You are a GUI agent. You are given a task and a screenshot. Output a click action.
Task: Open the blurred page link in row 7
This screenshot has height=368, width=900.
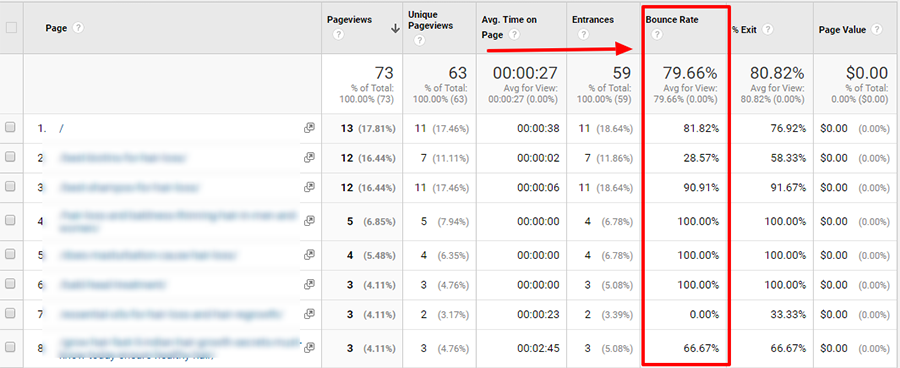pos(171,314)
